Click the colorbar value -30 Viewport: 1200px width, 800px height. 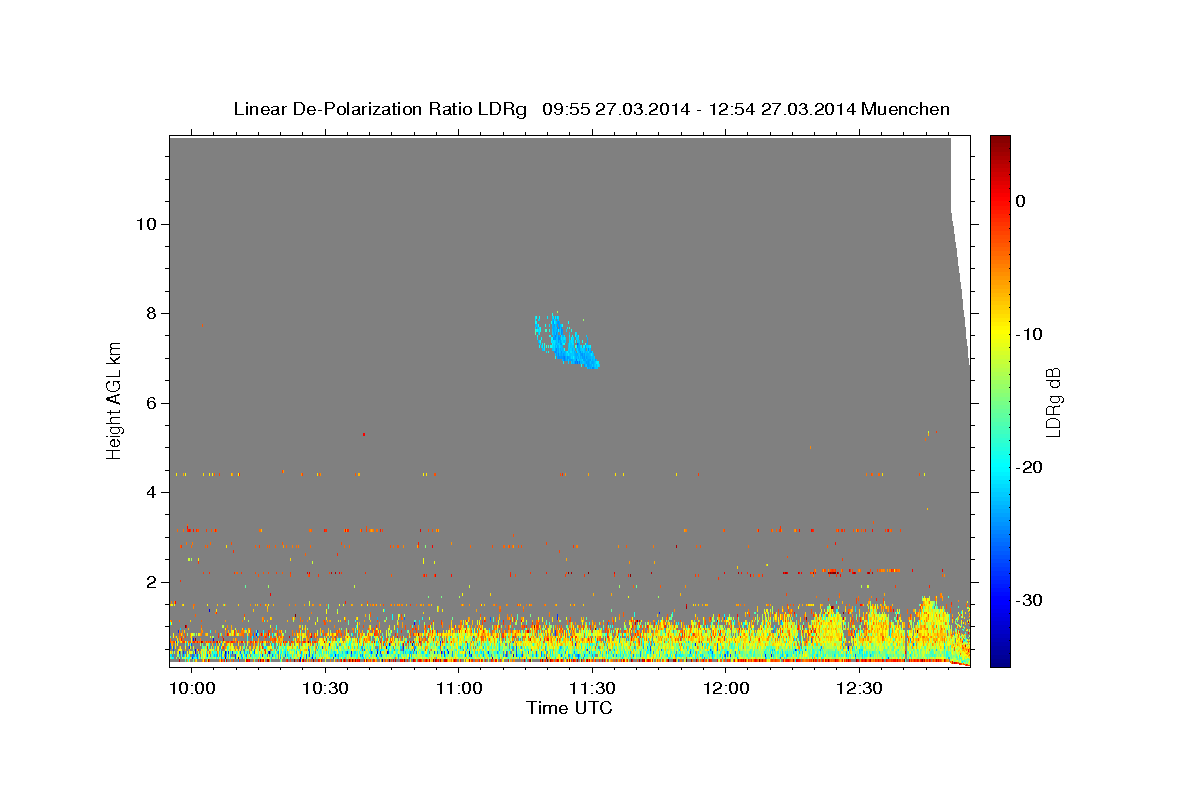(1030, 600)
